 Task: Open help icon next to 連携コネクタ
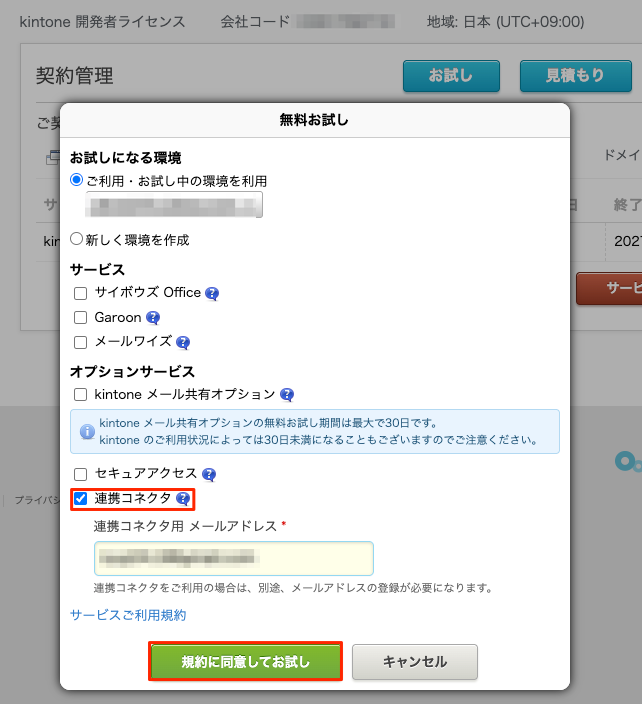click(x=183, y=499)
